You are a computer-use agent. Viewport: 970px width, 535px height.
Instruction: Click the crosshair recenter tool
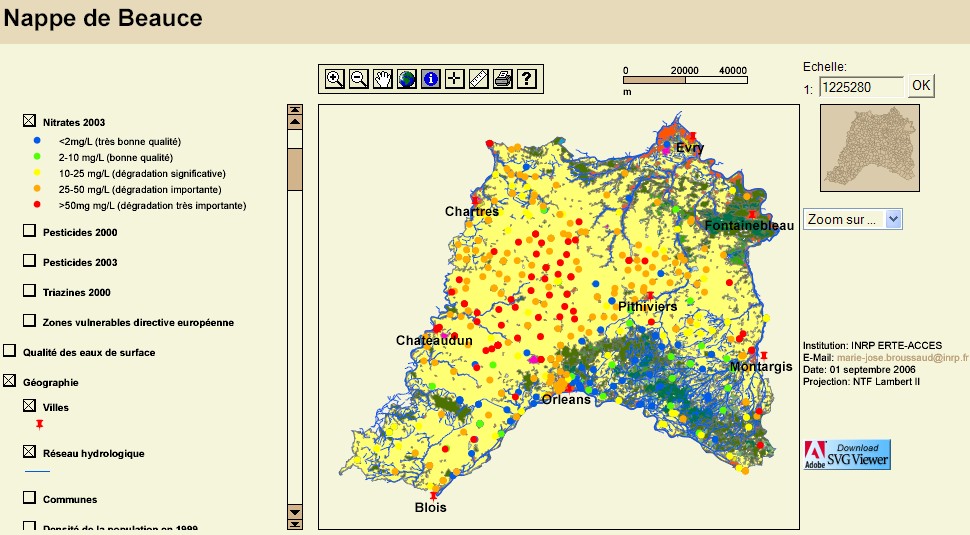point(455,79)
